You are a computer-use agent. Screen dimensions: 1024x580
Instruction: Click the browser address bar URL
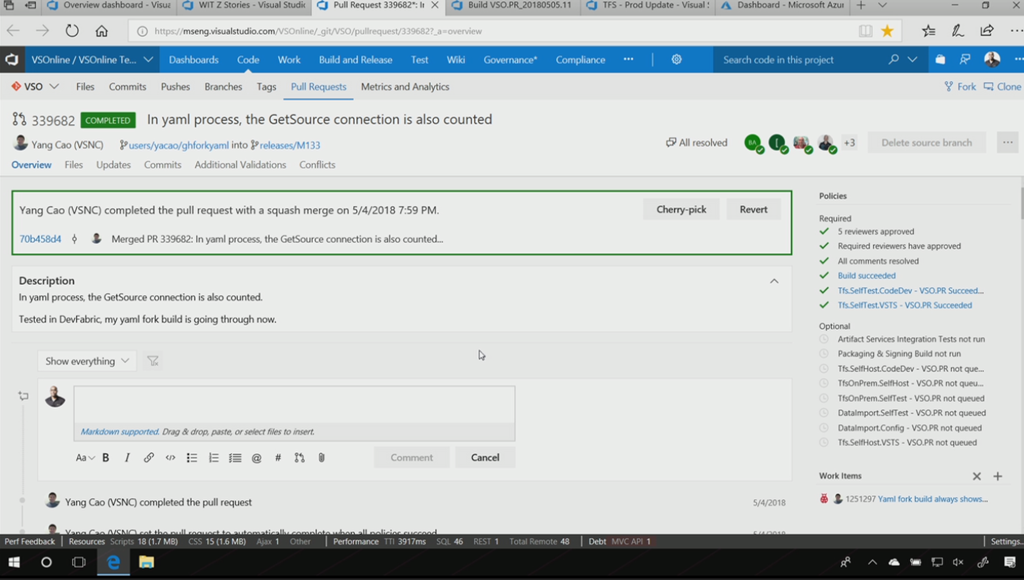point(318,31)
